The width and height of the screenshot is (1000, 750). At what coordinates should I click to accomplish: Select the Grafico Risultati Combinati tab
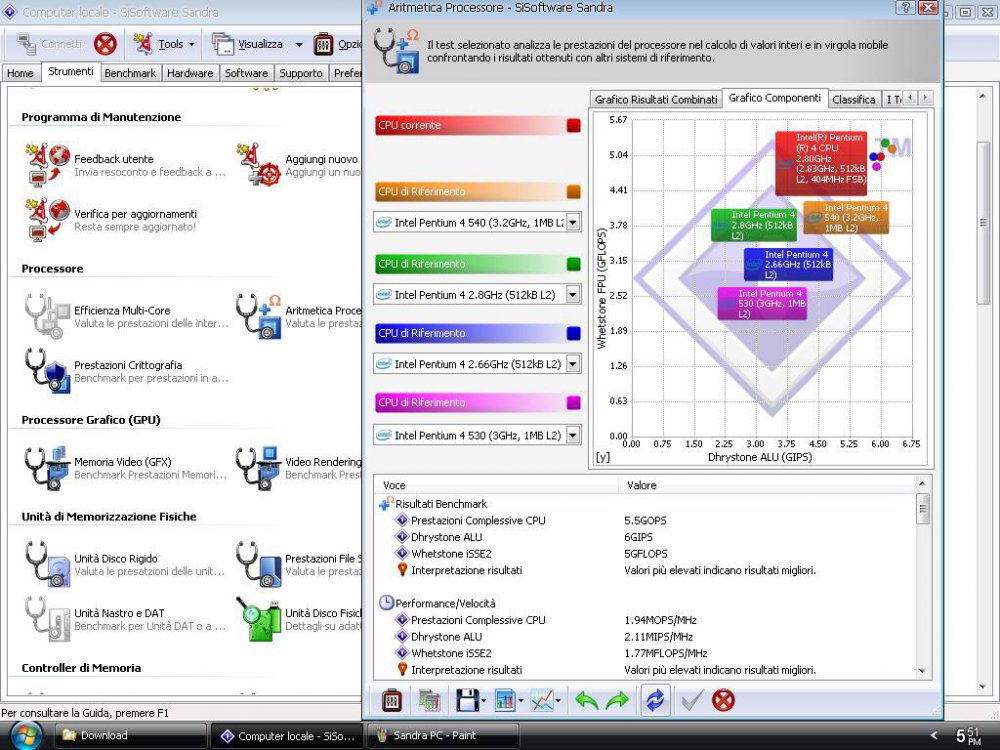click(x=656, y=99)
